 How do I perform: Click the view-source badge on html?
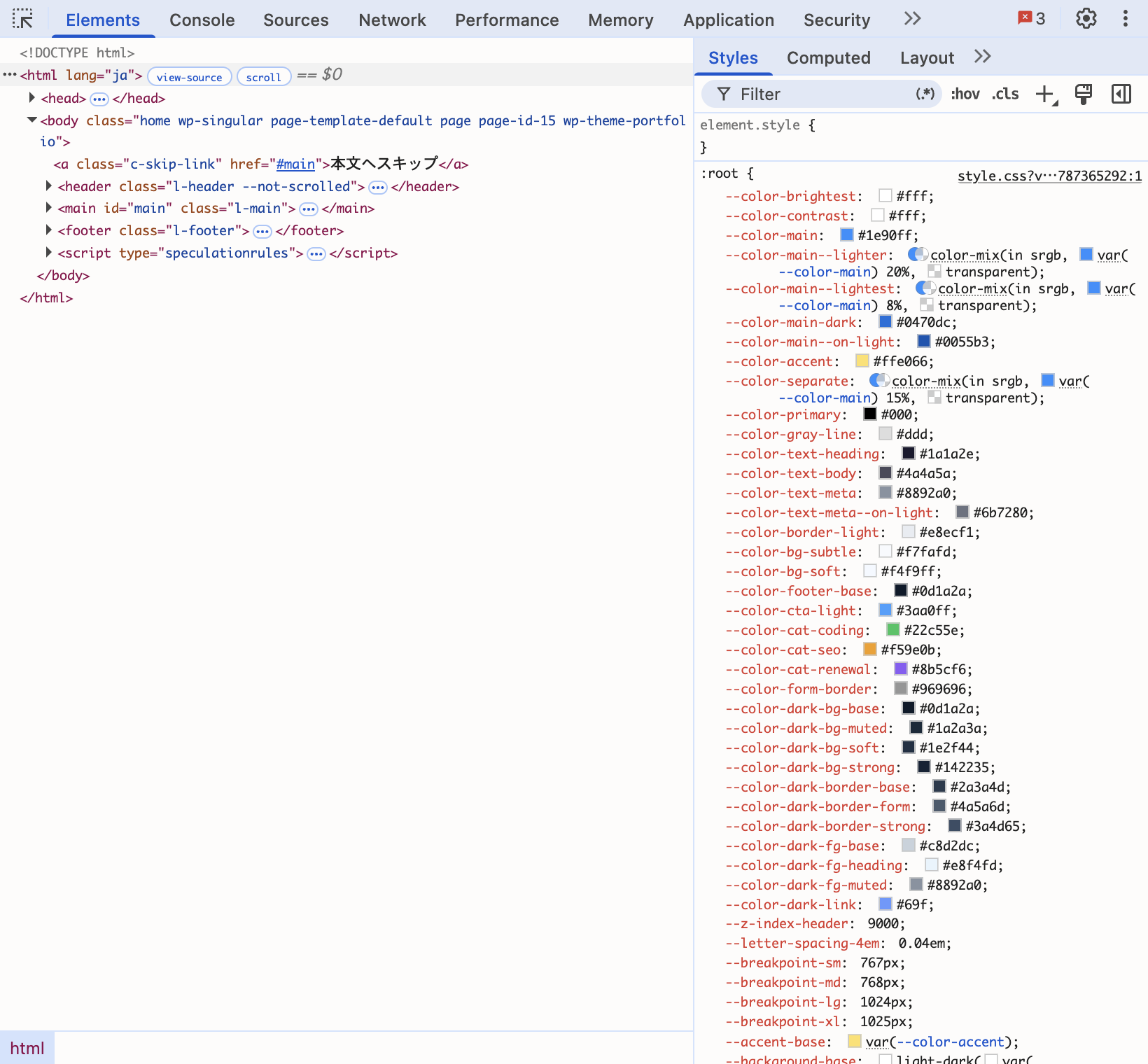pyautogui.click(x=190, y=76)
